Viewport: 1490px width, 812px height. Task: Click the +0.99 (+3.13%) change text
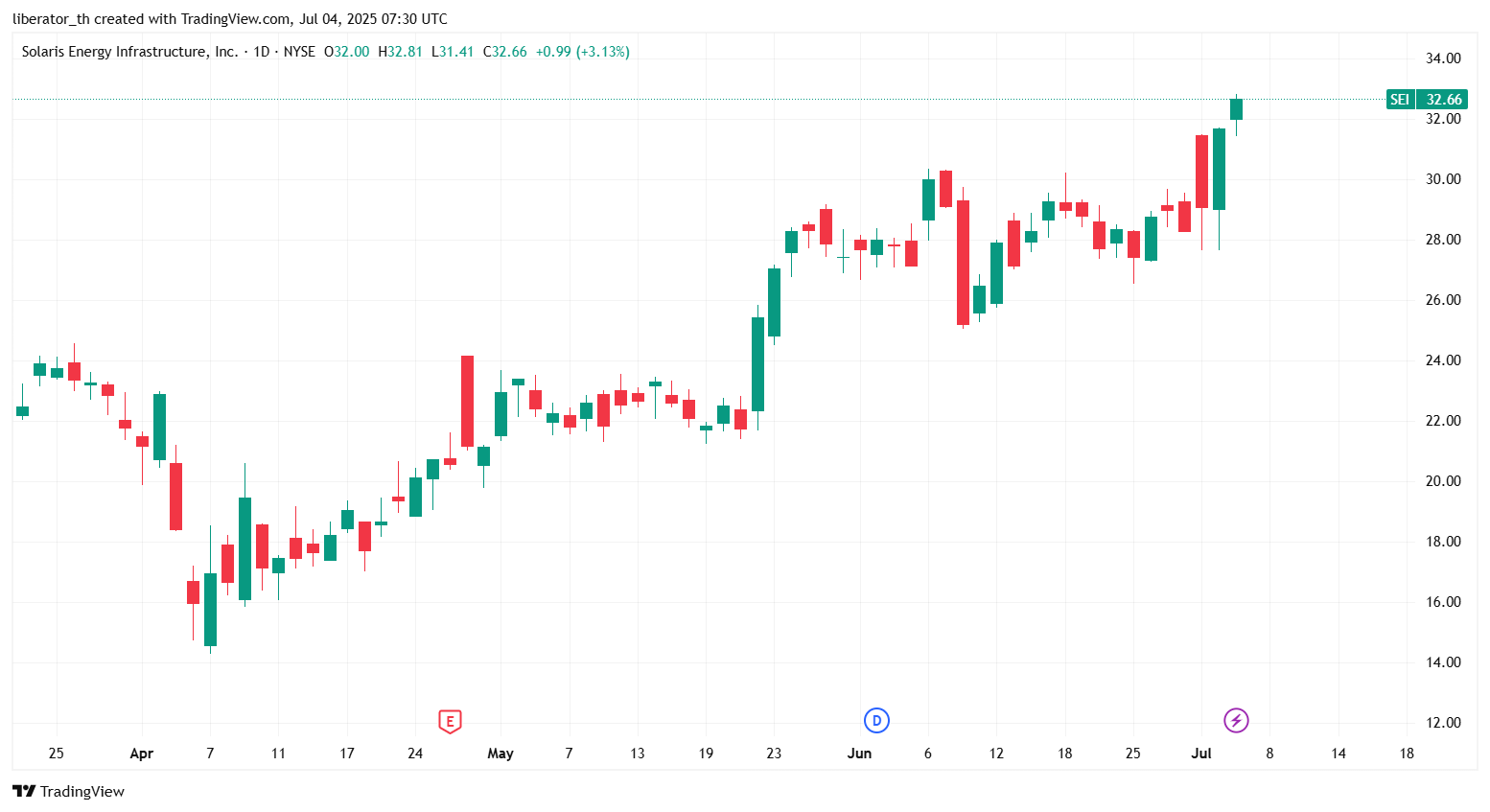(582, 52)
